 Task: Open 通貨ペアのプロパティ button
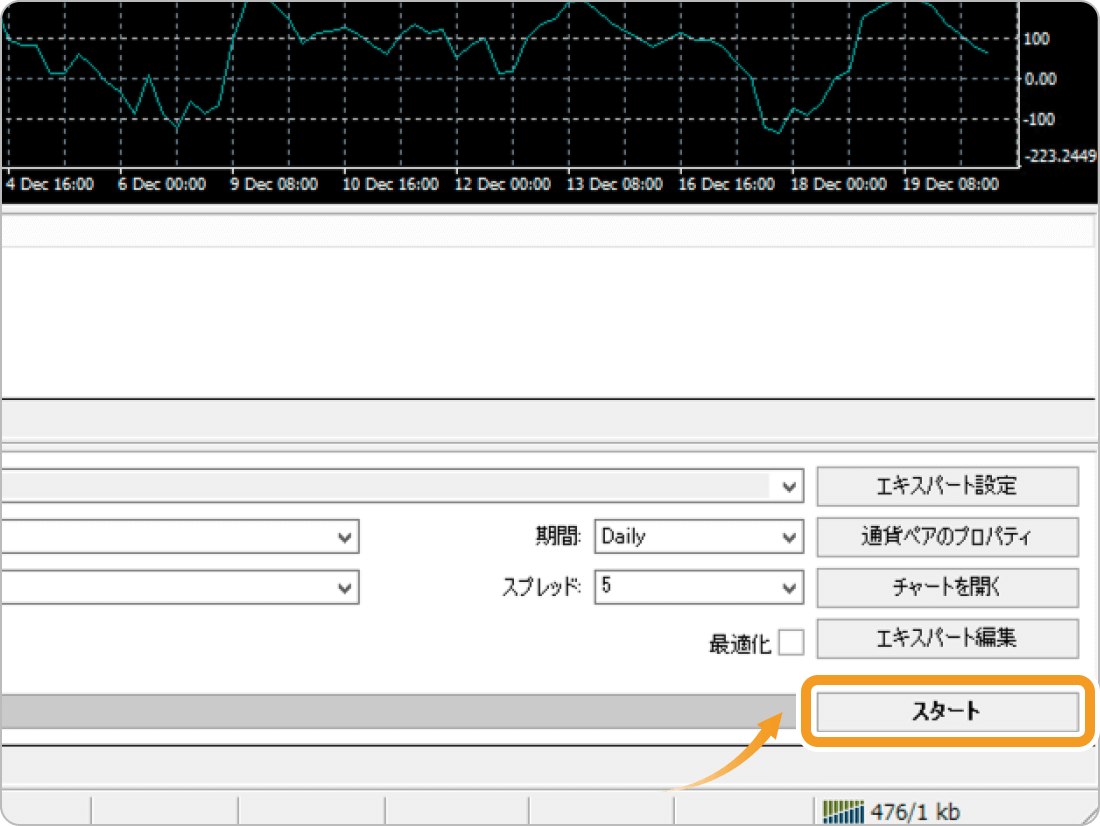click(x=947, y=537)
